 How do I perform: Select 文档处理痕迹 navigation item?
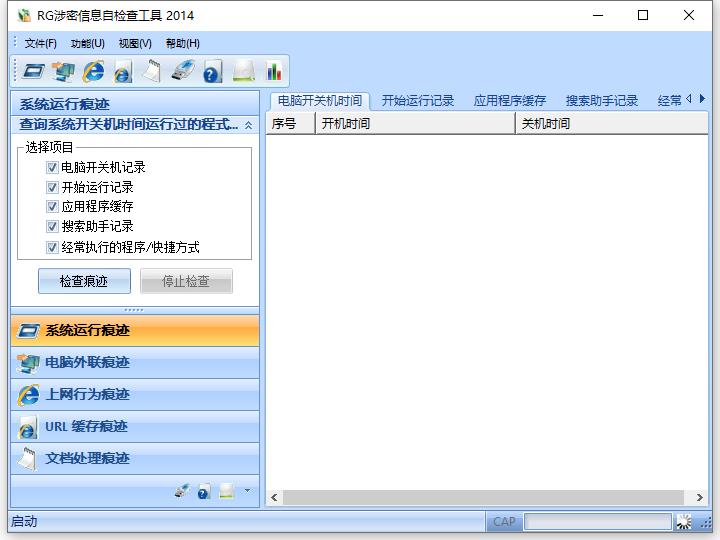tap(135, 458)
